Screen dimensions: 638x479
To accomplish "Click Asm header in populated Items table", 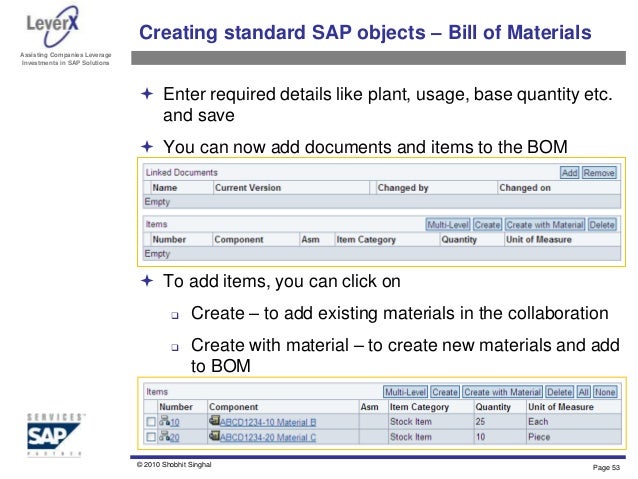I will coord(369,407).
